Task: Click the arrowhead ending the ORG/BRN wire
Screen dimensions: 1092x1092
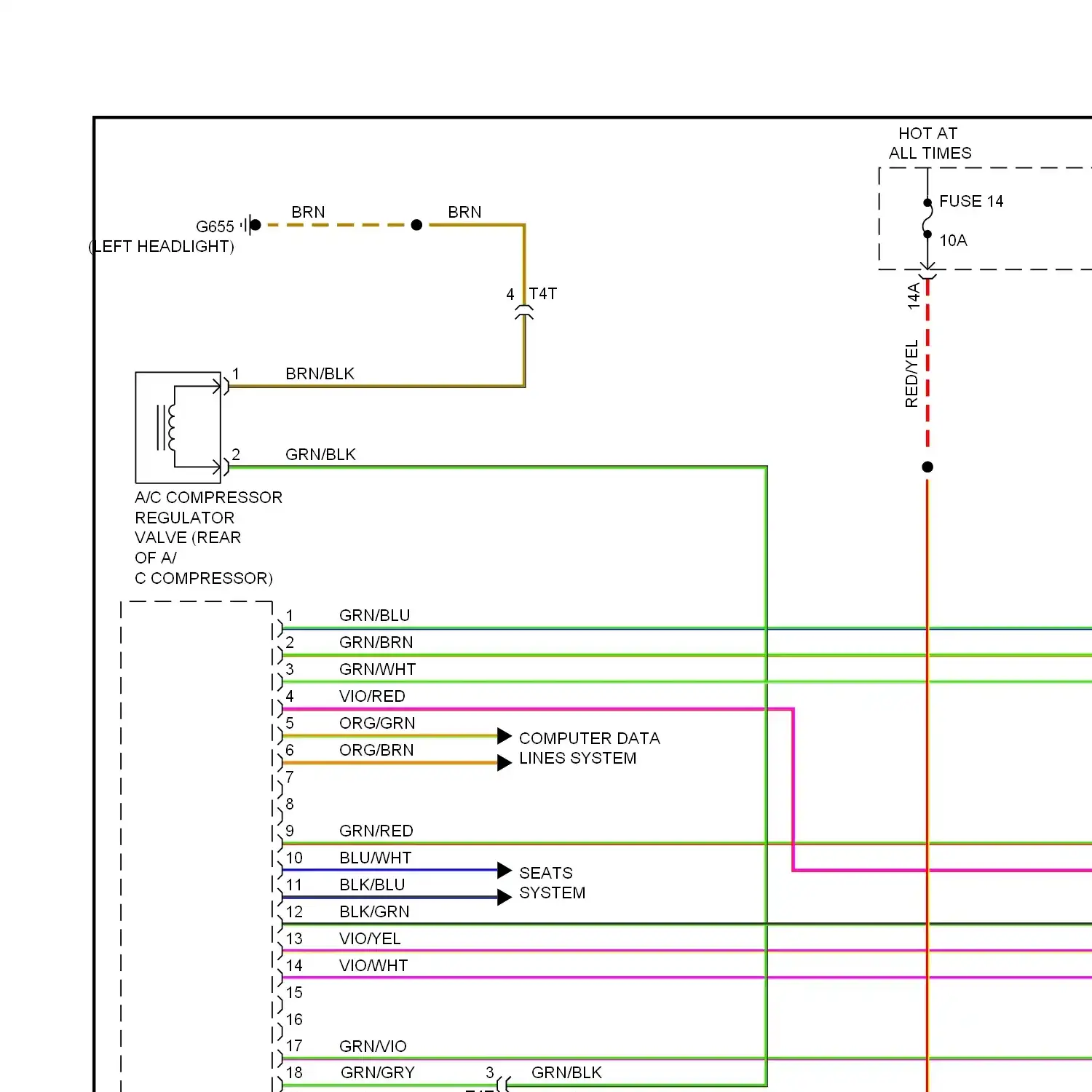Action: (x=505, y=763)
